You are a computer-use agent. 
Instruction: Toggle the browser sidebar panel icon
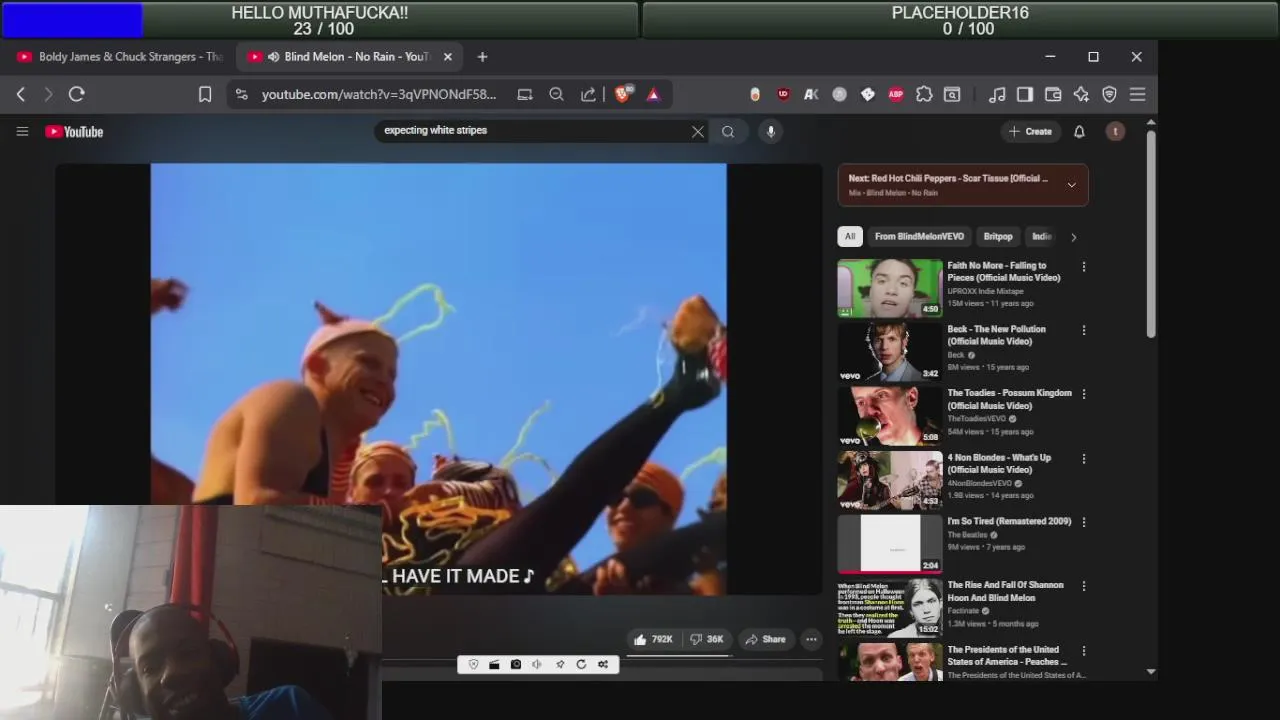coord(1025,94)
